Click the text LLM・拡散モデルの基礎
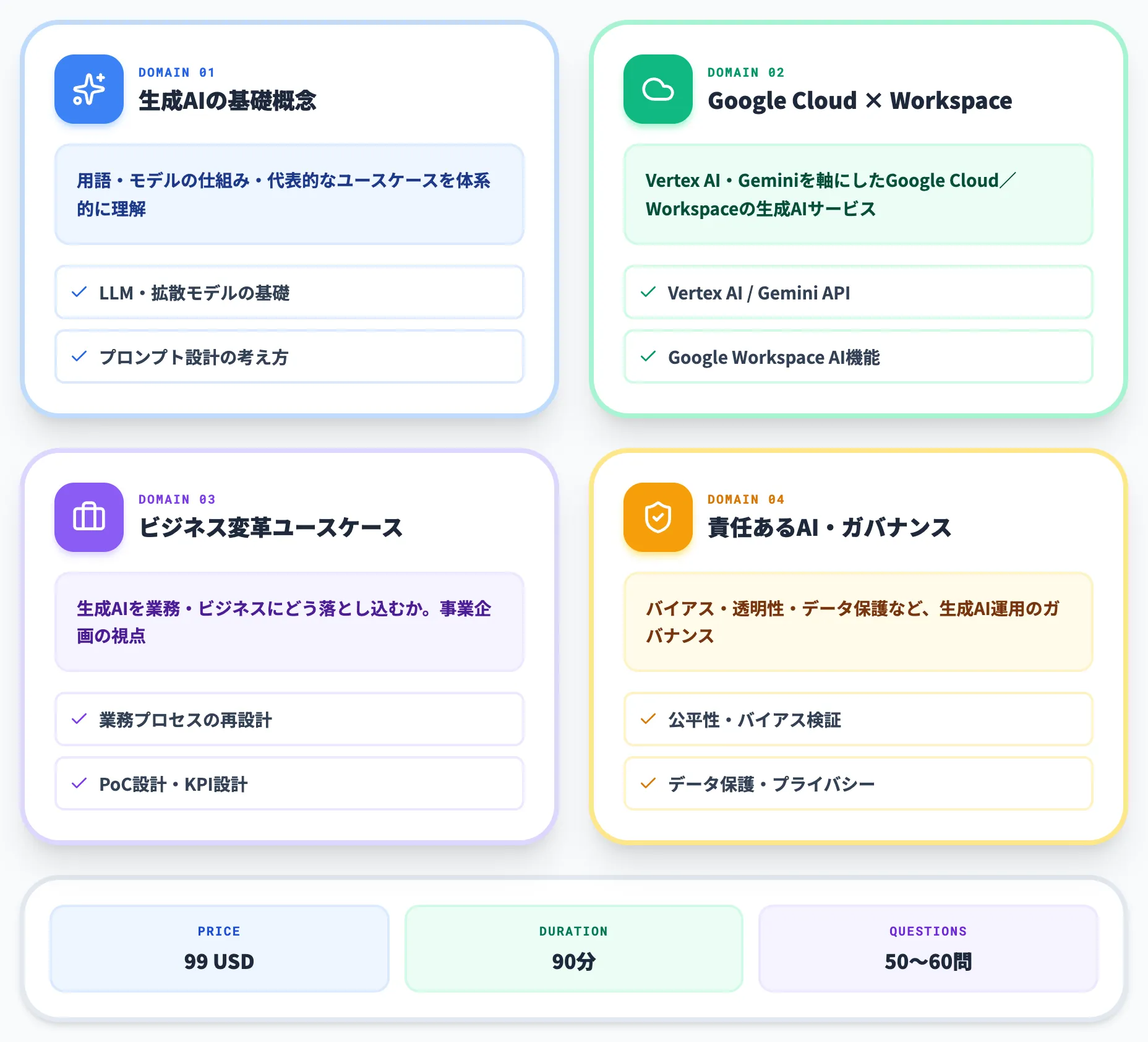Image resolution: width=1148 pixels, height=1042 pixels. [x=194, y=293]
